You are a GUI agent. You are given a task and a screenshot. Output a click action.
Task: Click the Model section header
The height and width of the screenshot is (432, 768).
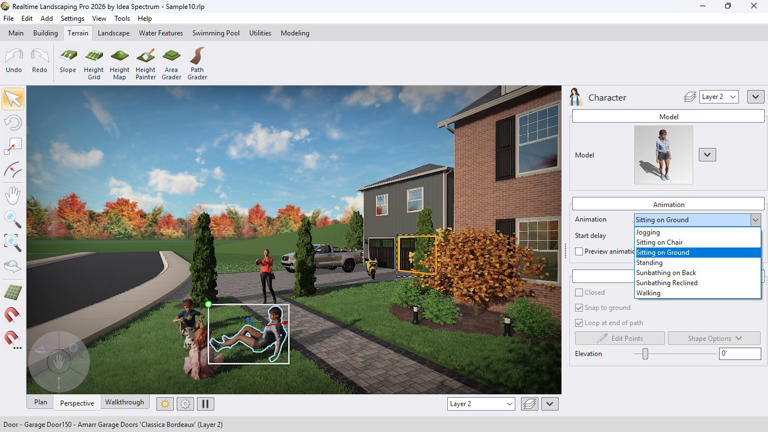(668, 117)
